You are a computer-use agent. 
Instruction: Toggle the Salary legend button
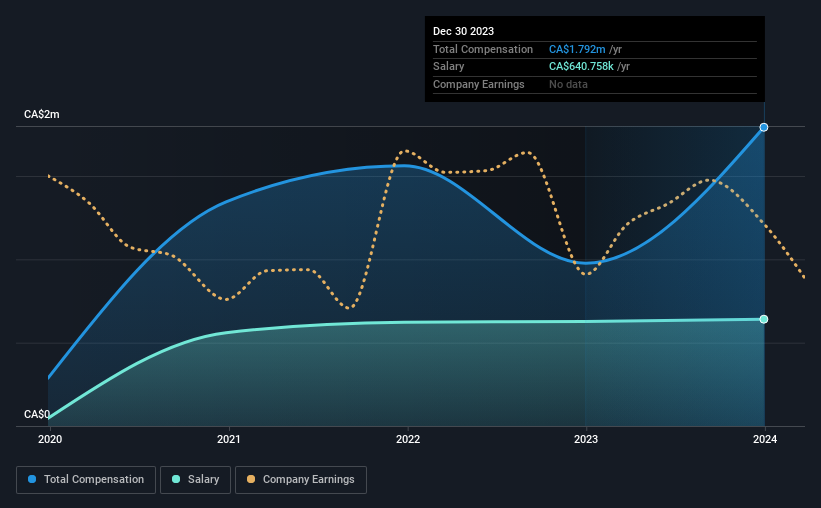coord(195,480)
